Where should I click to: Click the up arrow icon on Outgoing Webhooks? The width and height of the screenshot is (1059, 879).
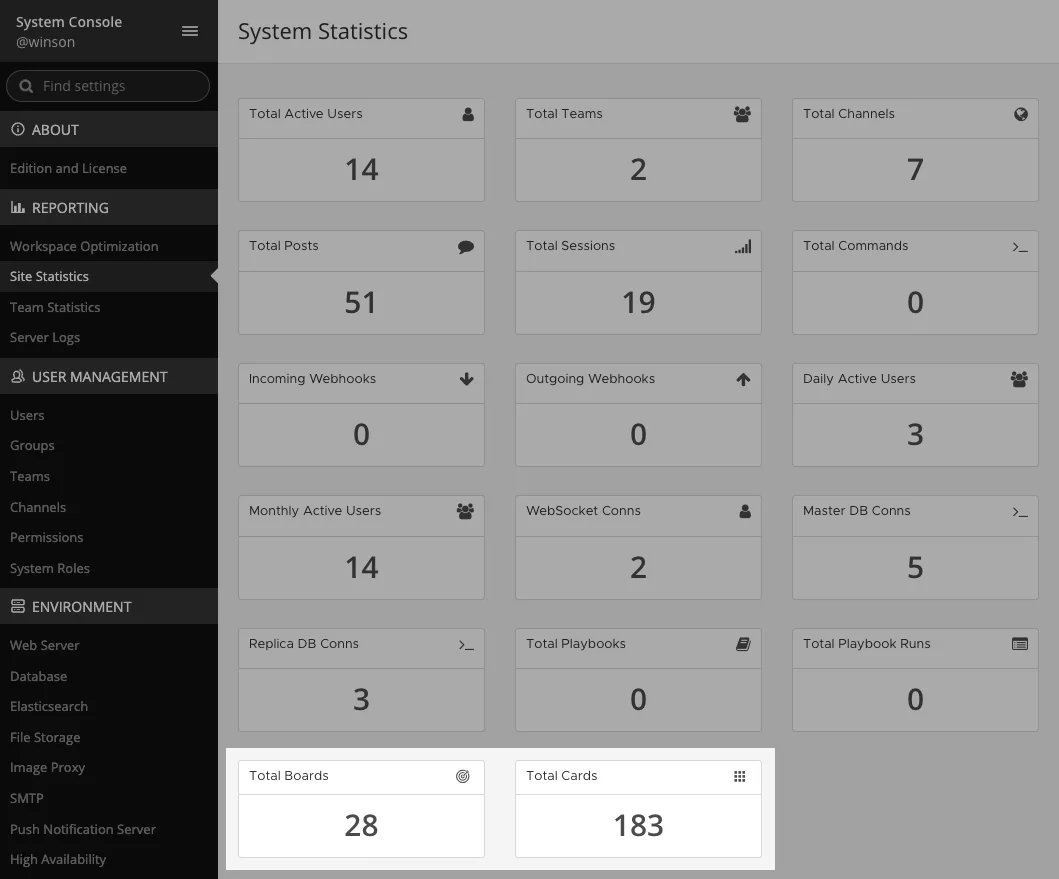(743, 379)
